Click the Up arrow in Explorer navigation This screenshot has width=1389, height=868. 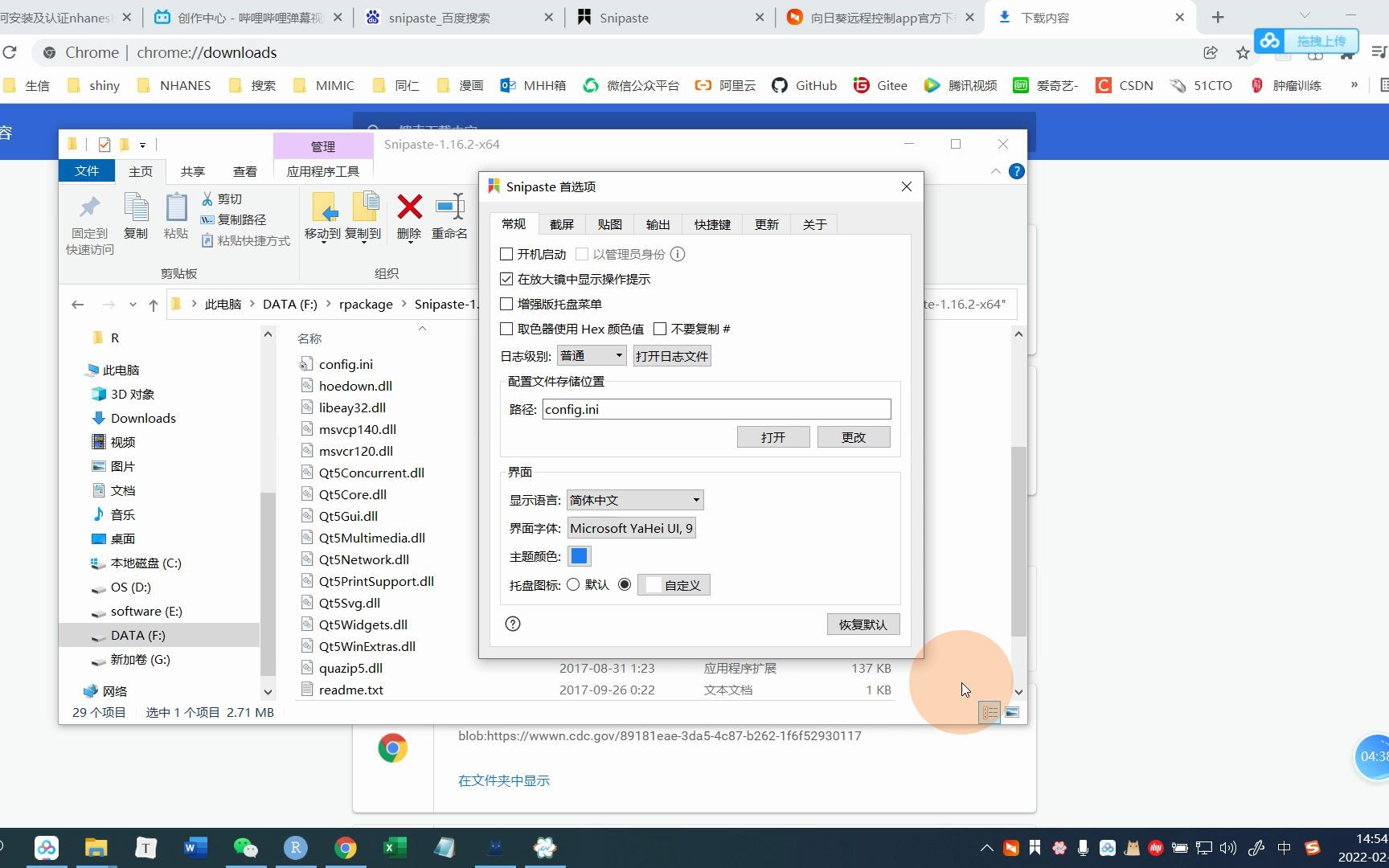tap(153, 305)
